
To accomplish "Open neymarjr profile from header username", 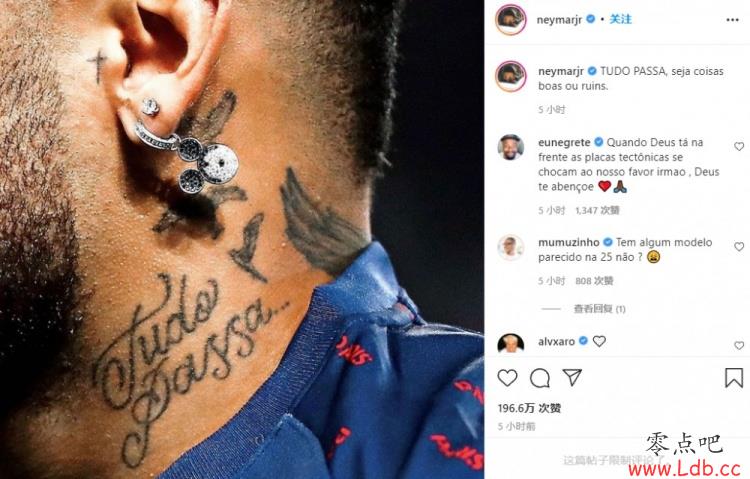I will (559, 20).
